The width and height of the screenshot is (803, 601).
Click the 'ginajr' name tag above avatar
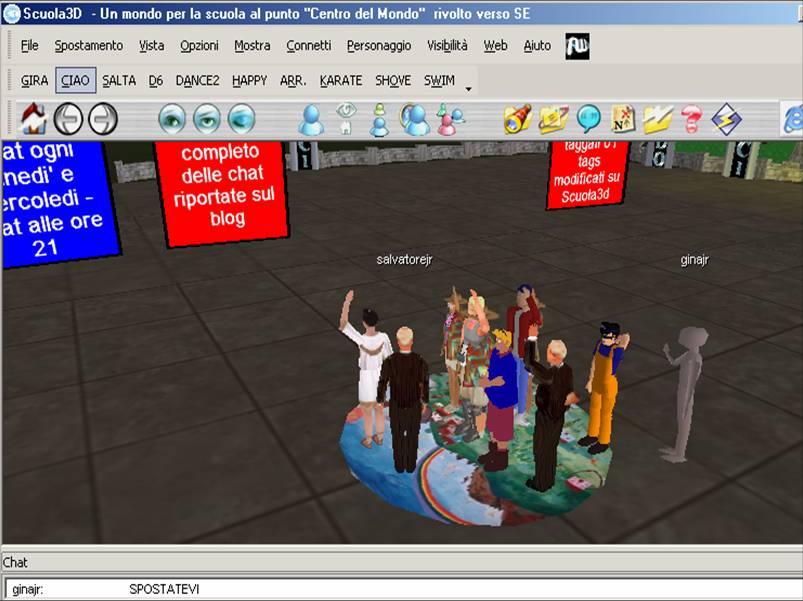tap(694, 260)
